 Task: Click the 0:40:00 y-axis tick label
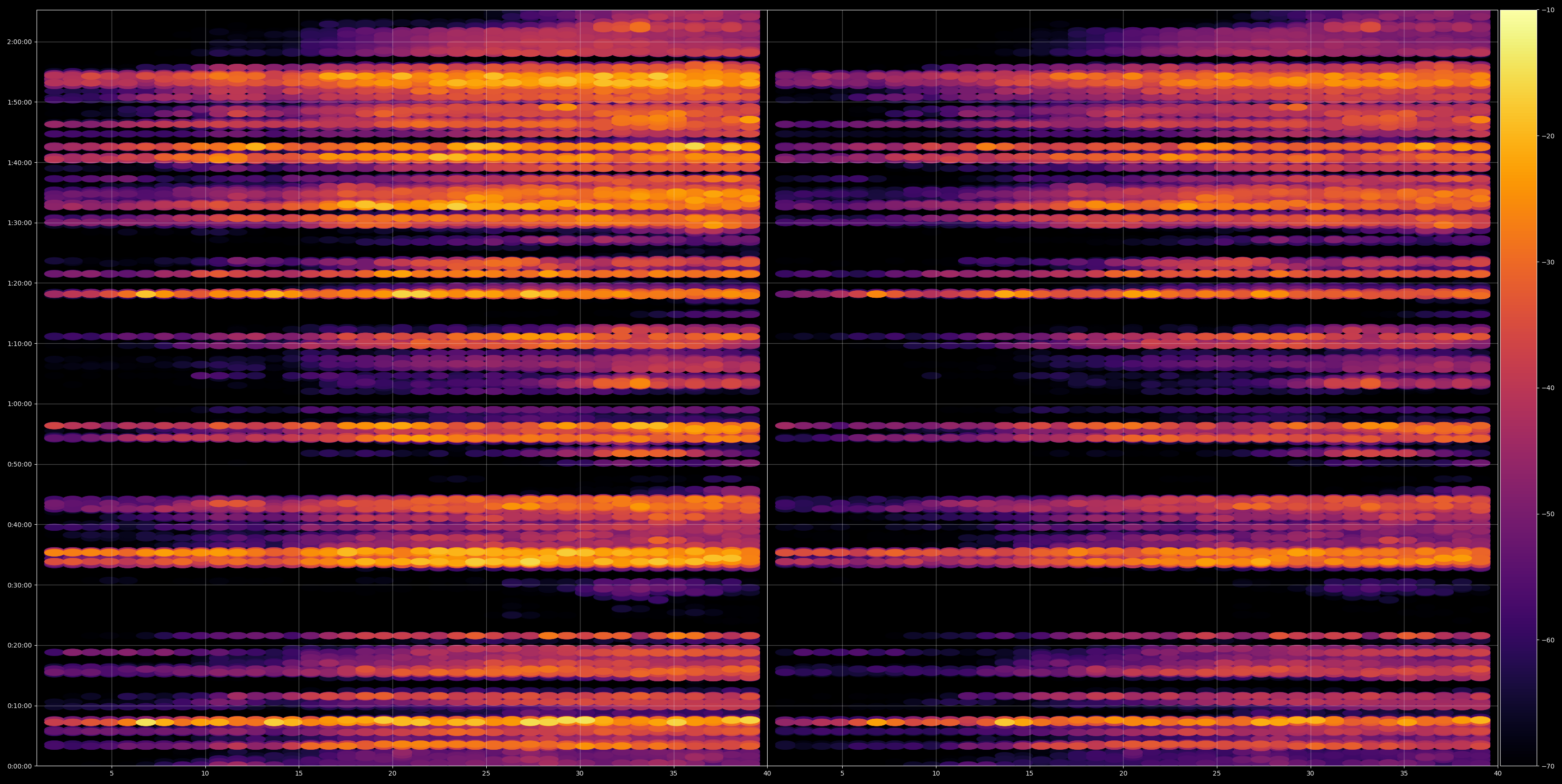coord(20,525)
